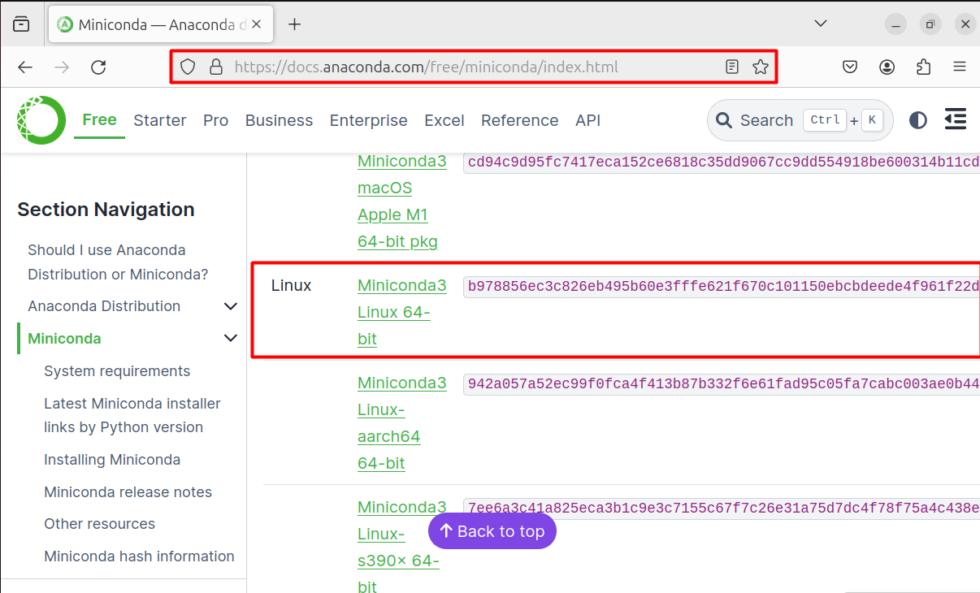
Task: Open the Firefox recent browsing view icon
Action: pyautogui.click(x=21, y=24)
